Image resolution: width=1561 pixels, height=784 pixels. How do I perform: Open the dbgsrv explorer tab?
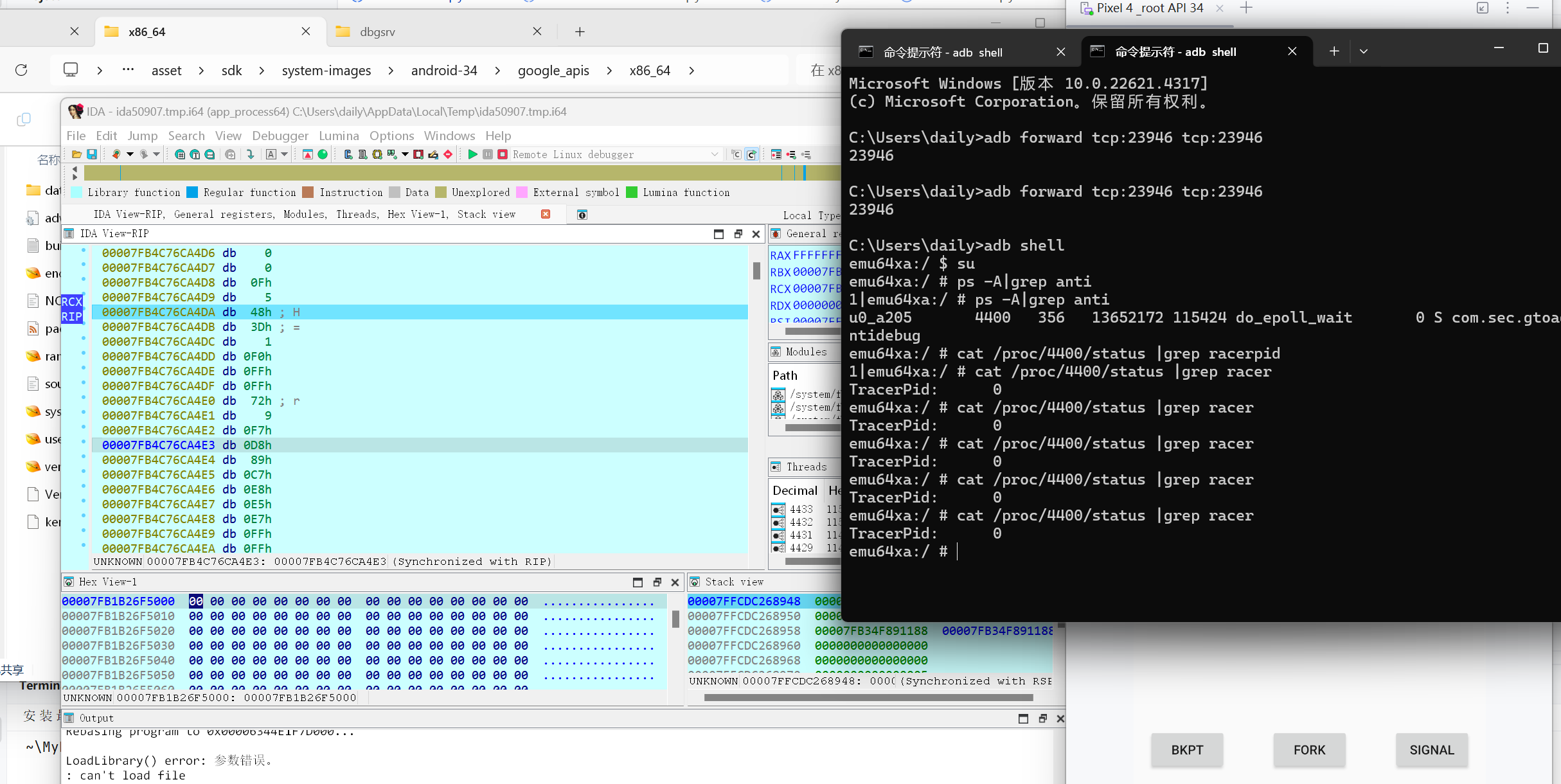point(377,31)
